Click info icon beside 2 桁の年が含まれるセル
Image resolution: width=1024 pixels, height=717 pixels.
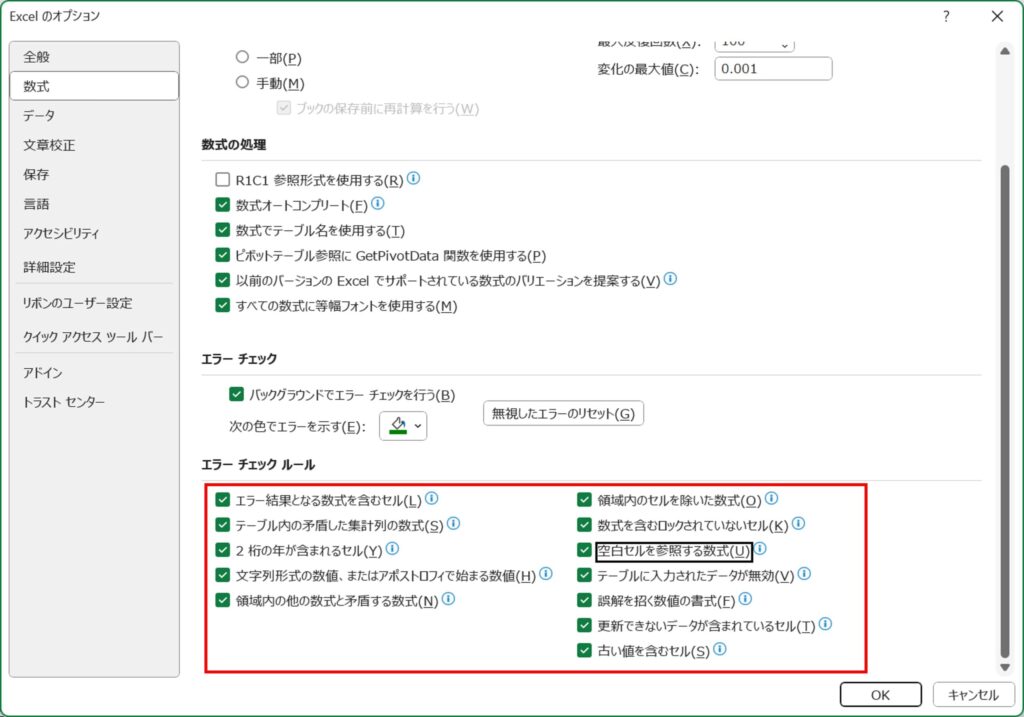click(x=392, y=549)
